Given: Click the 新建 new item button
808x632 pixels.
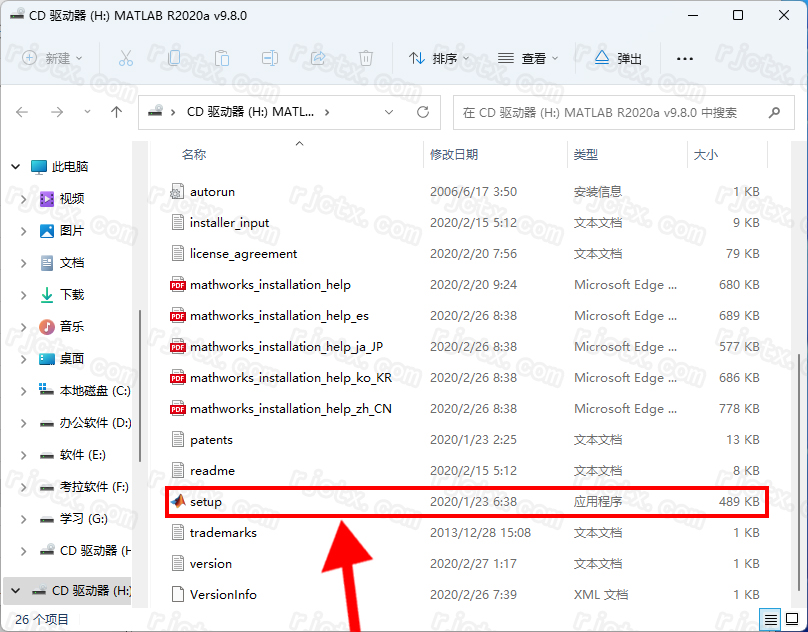Looking at the screenshot, I should (x=52, y=58).
